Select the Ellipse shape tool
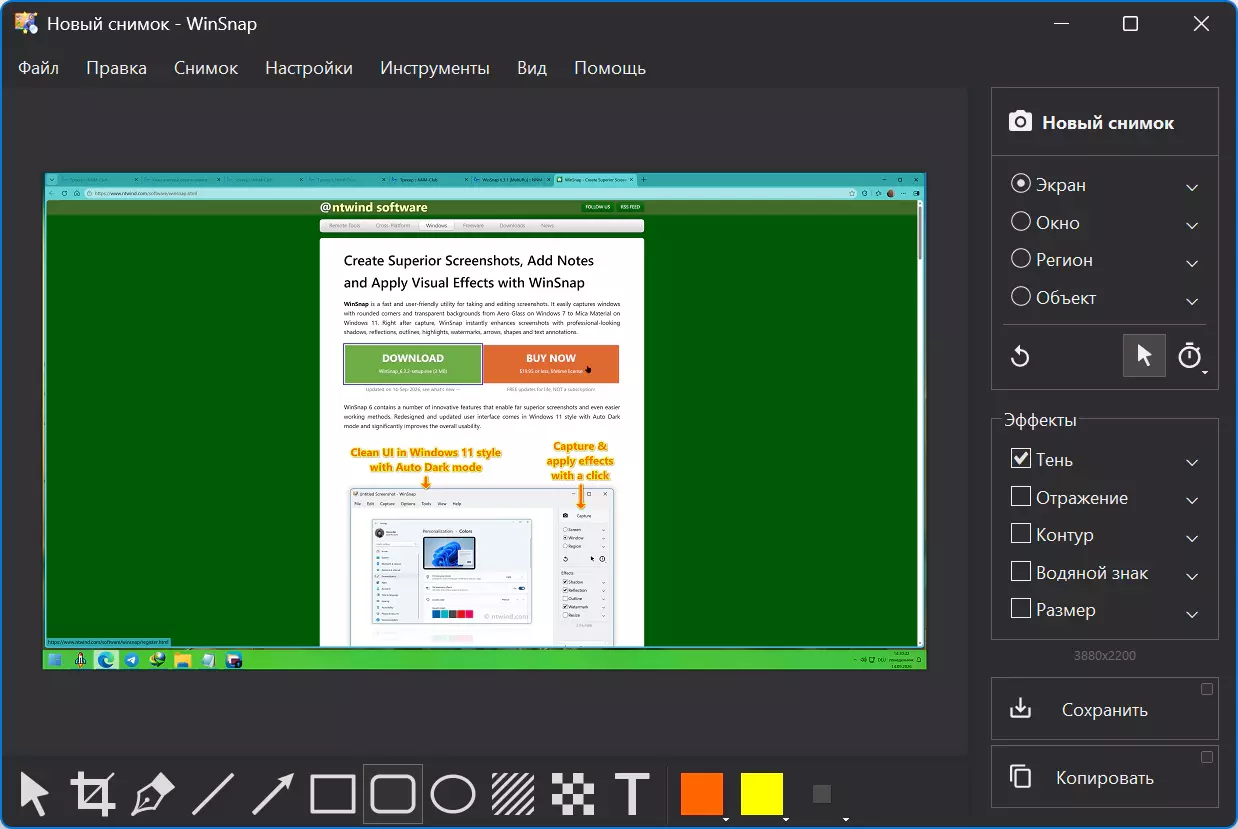This screenshot has height=829, width=1238. (x=452, y=794)
